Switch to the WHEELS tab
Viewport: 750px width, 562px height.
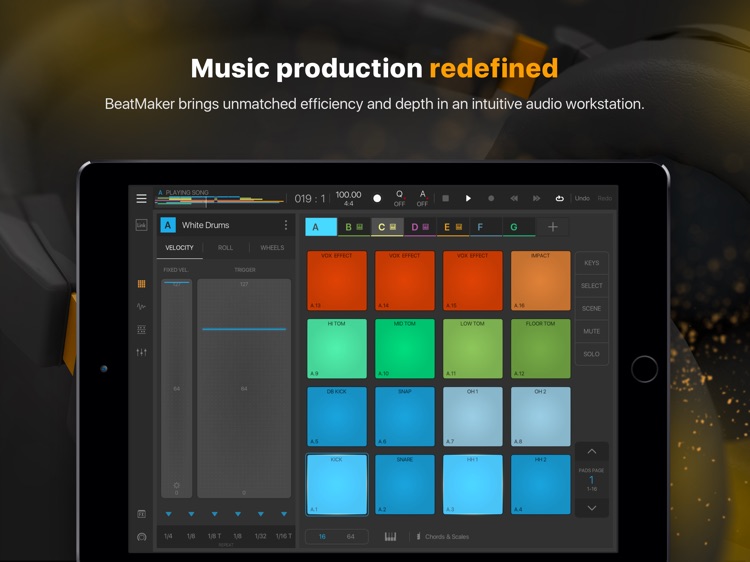point(272,248)
